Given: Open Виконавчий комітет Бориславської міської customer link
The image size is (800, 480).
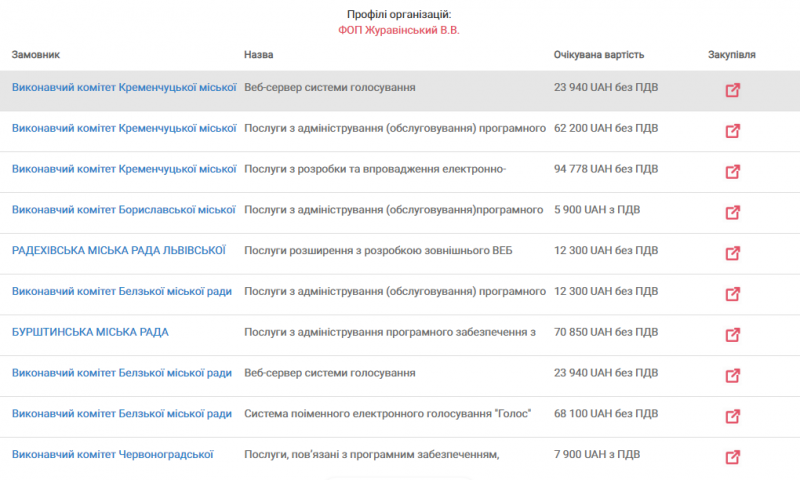Looking at the screenshot, I should pos(123,210).
